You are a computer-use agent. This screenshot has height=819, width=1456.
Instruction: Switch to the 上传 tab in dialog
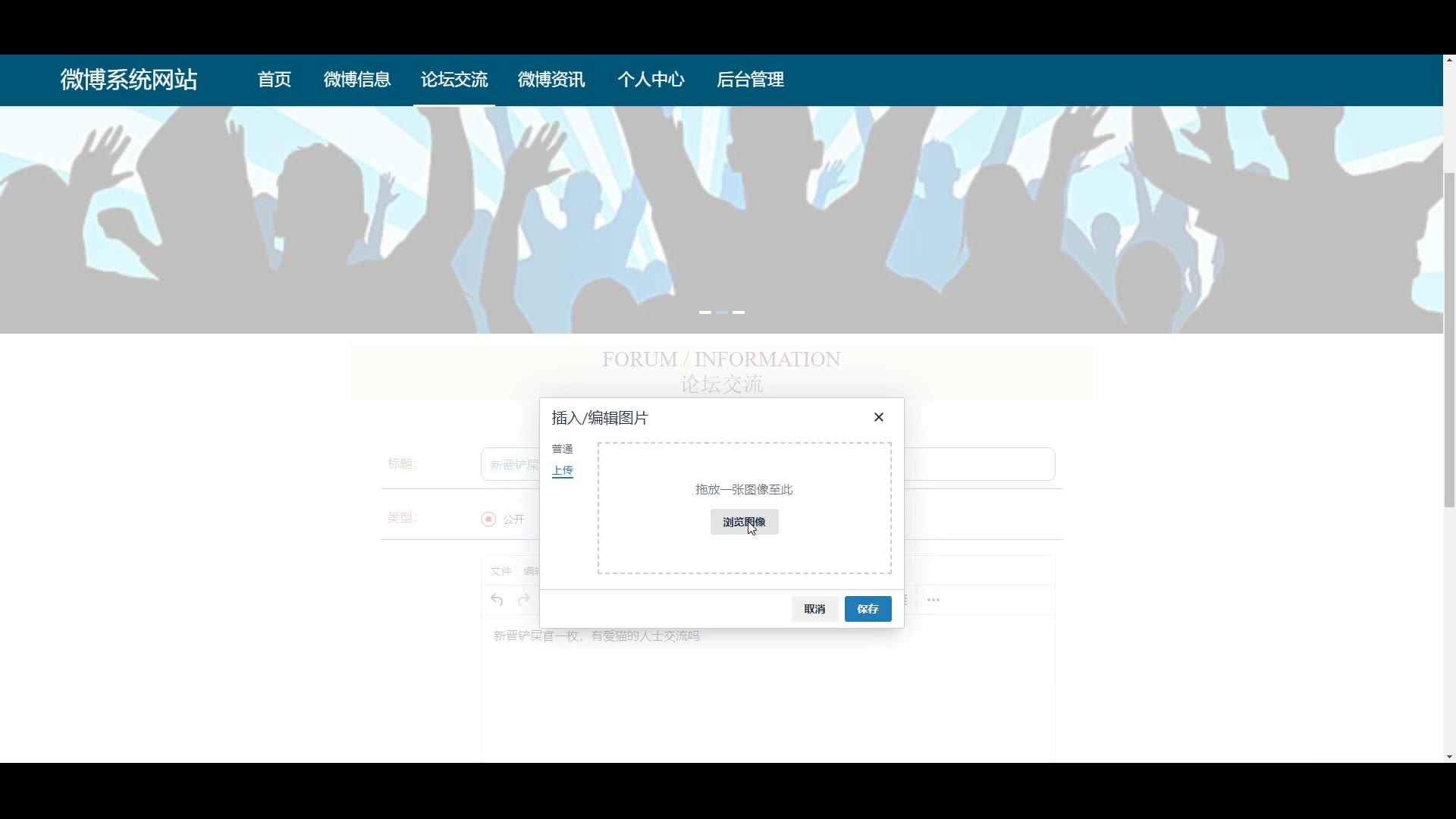click(562, 470)
